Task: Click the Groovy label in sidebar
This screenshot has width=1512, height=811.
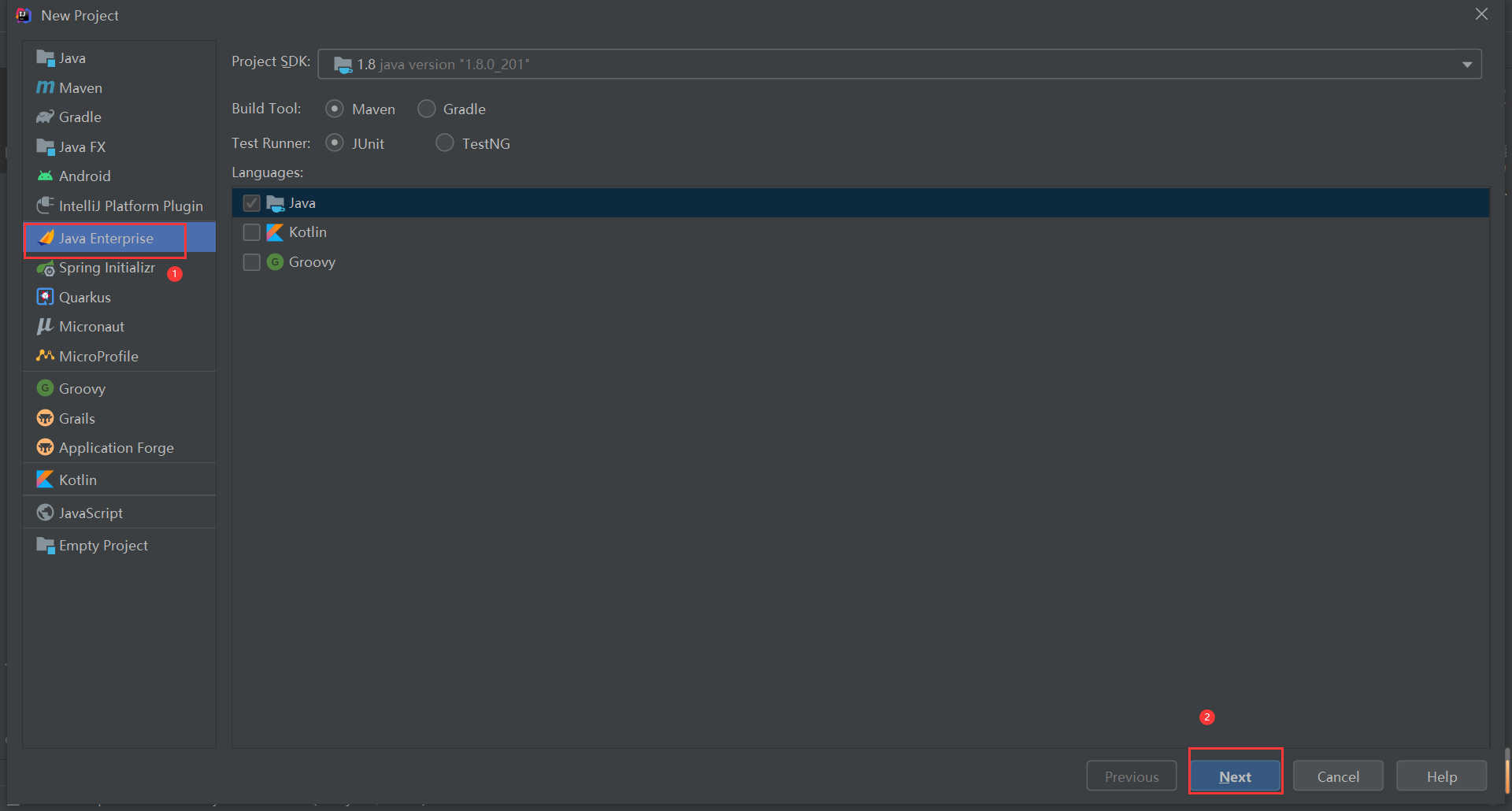Action: click(x=82, y=389)
